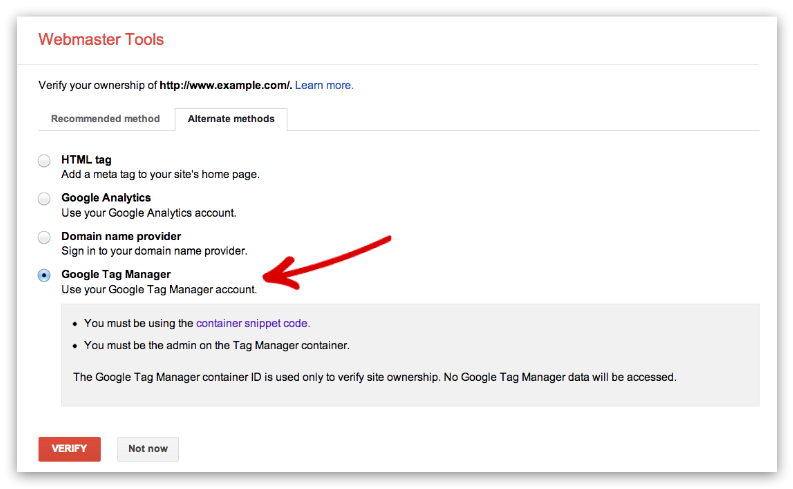Click the bold HTML tag label

[86, 160]
